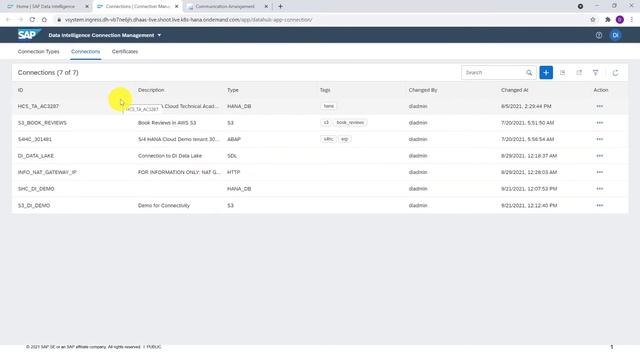Screen dimensions: 640x360
Task: Open actions menu for SHC_DI_DEMO
Action: (600, 189)
